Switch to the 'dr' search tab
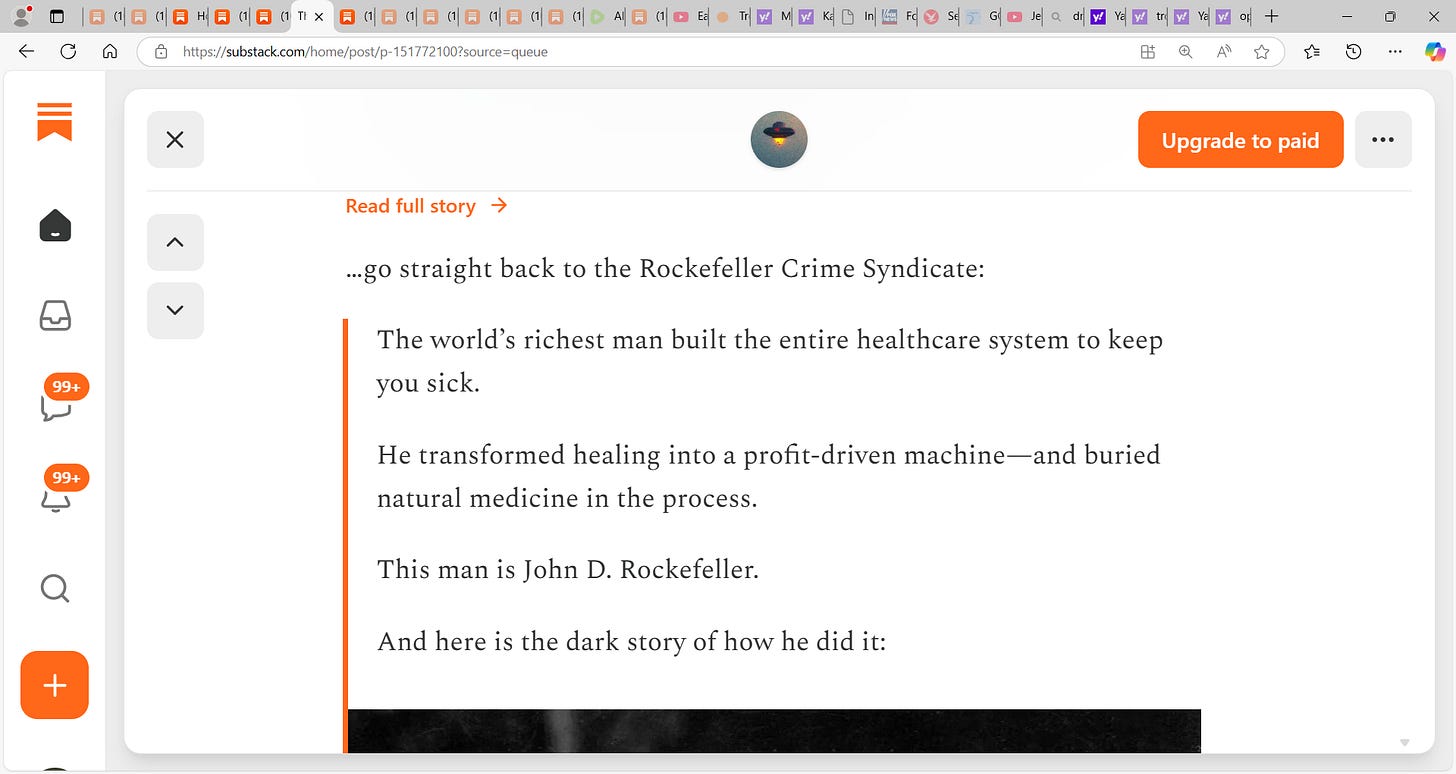The width and height of the screenshot is (1456, 774). [x=1066, y=16]
